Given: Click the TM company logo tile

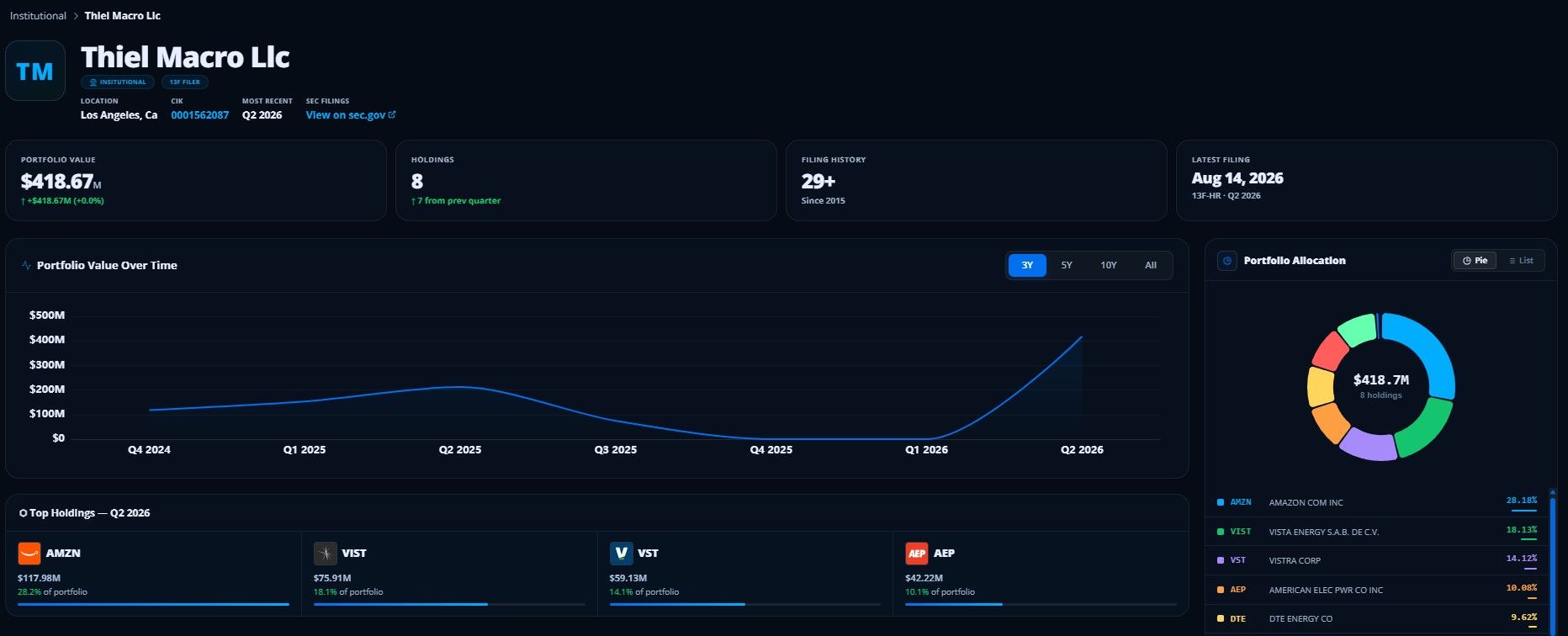Looking at the screenshot, I should [35, 71].
